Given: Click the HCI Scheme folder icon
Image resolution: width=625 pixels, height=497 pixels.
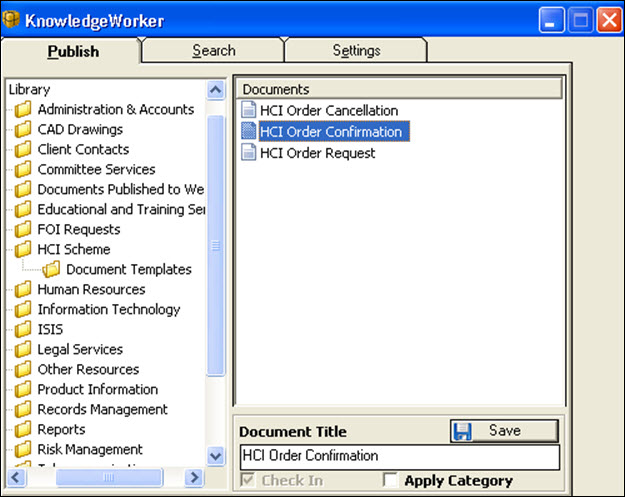Looking at the screenshot, I should coord(23,249).
